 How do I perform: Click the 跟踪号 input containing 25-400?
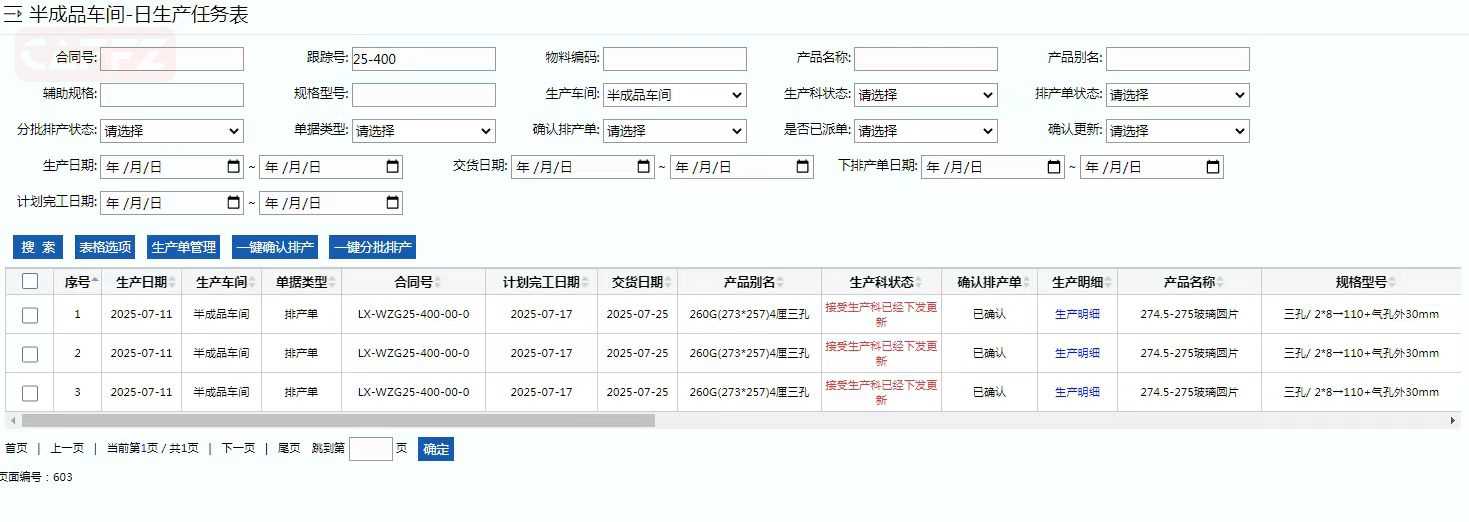click(423, 59)
